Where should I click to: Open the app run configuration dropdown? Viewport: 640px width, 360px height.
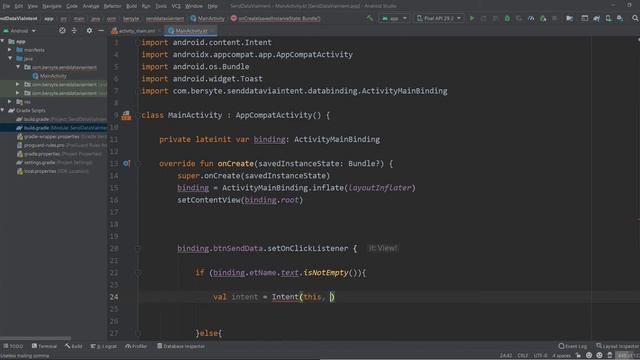click(x=394, y=18)
